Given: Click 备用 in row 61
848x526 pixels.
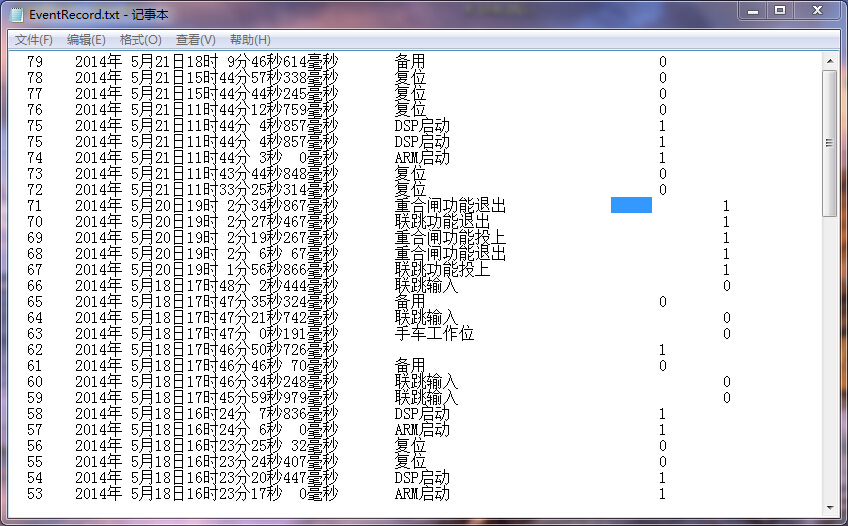Looking at the screenshot, I should [x=410, y=365].
